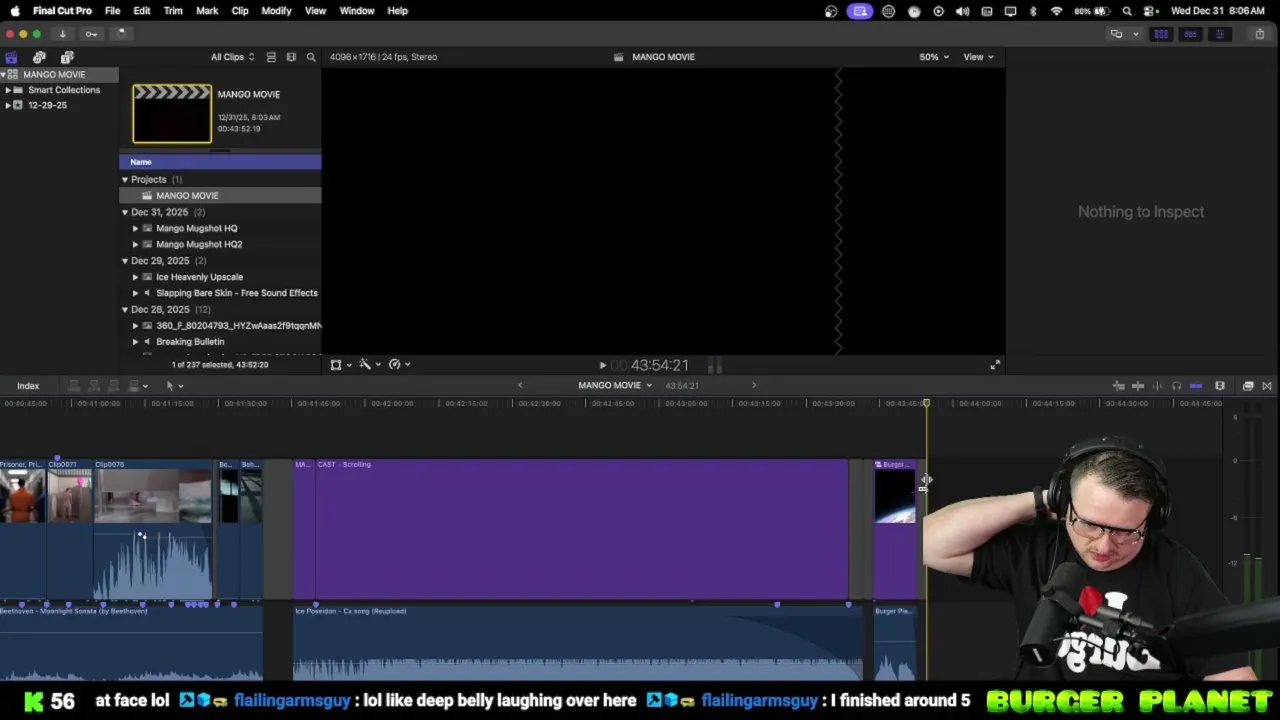Expand the Mango Mugshot HQ clip
The image size is (1280, 720).
[135, 228]
